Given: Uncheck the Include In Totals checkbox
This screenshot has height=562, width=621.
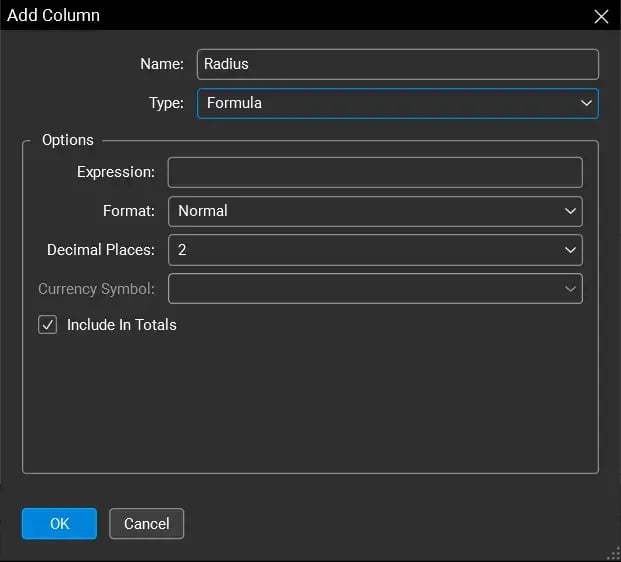Looking at the screenshot, I should (48, 325).
